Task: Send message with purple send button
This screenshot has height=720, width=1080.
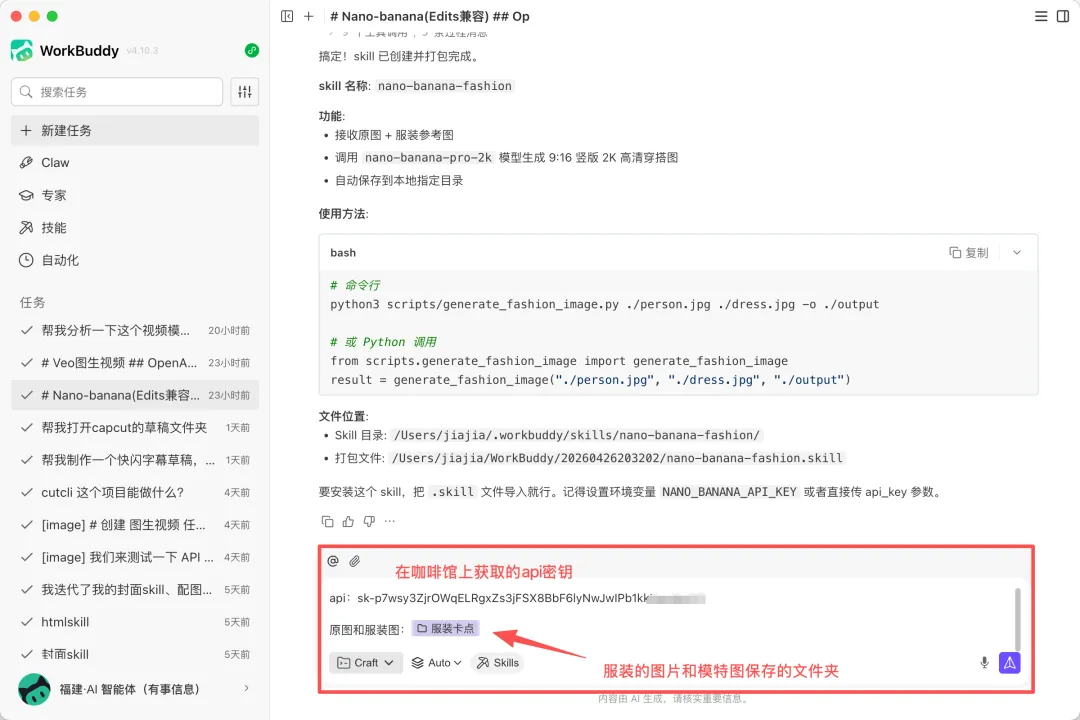Action: (x=1010, y=663)
